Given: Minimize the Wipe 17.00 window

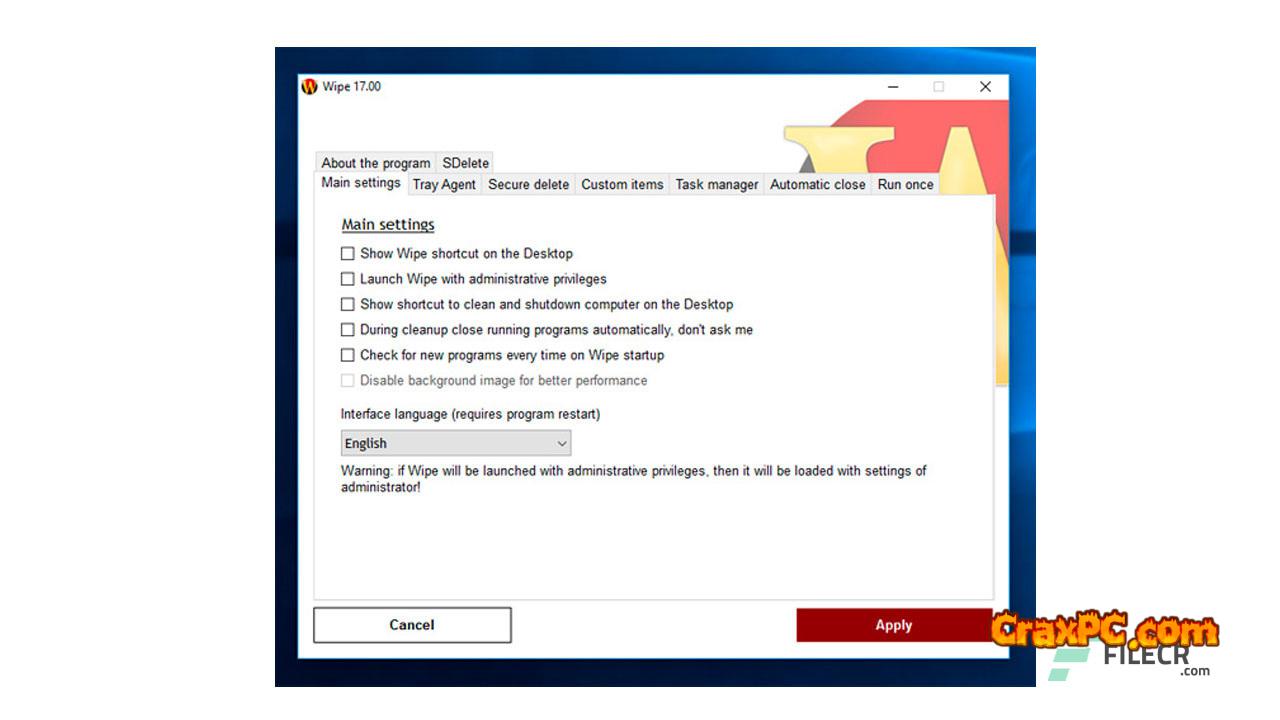Looking at the screenshot, I should tap(892, 87).
